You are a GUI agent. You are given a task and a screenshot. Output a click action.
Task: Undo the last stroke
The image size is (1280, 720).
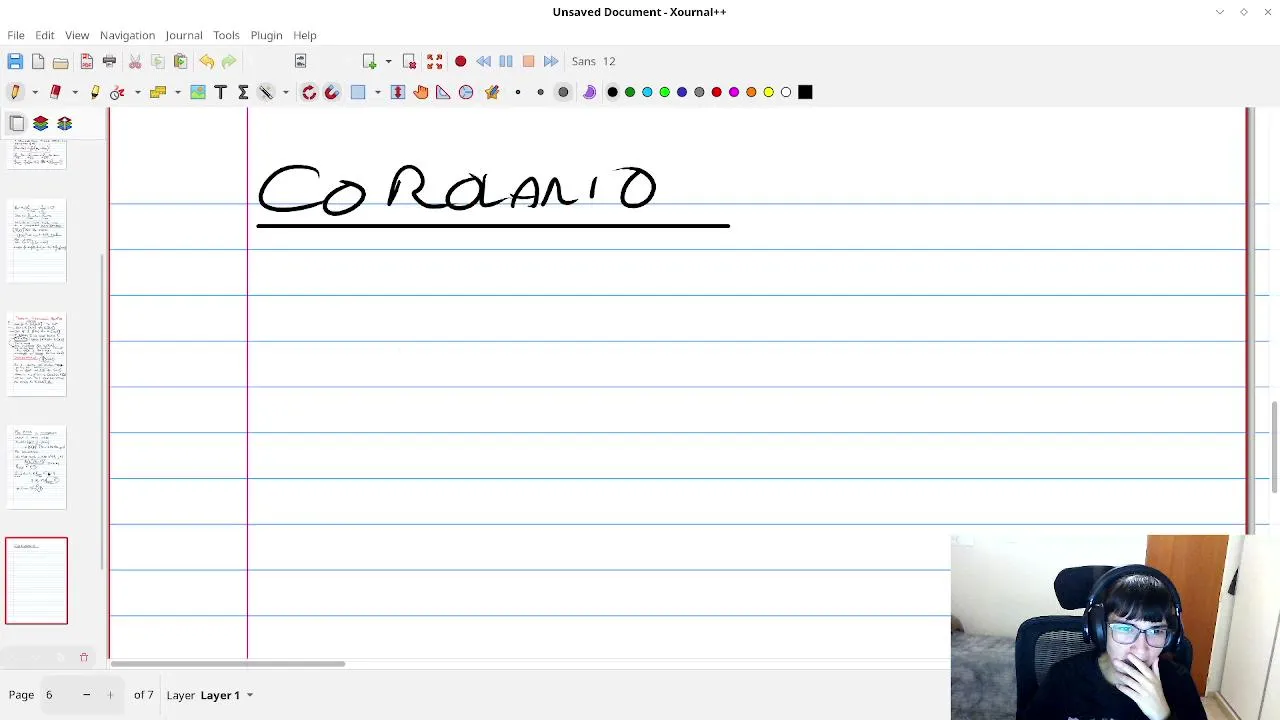coord(206,61)
